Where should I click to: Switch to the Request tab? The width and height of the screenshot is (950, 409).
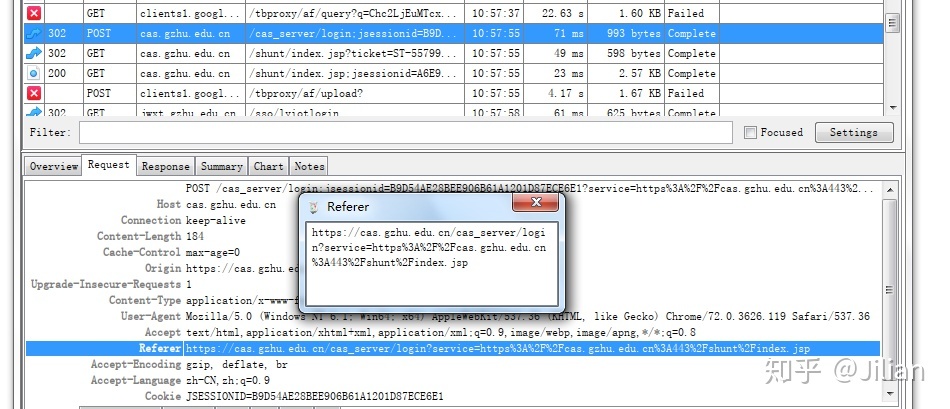[108, 165]
